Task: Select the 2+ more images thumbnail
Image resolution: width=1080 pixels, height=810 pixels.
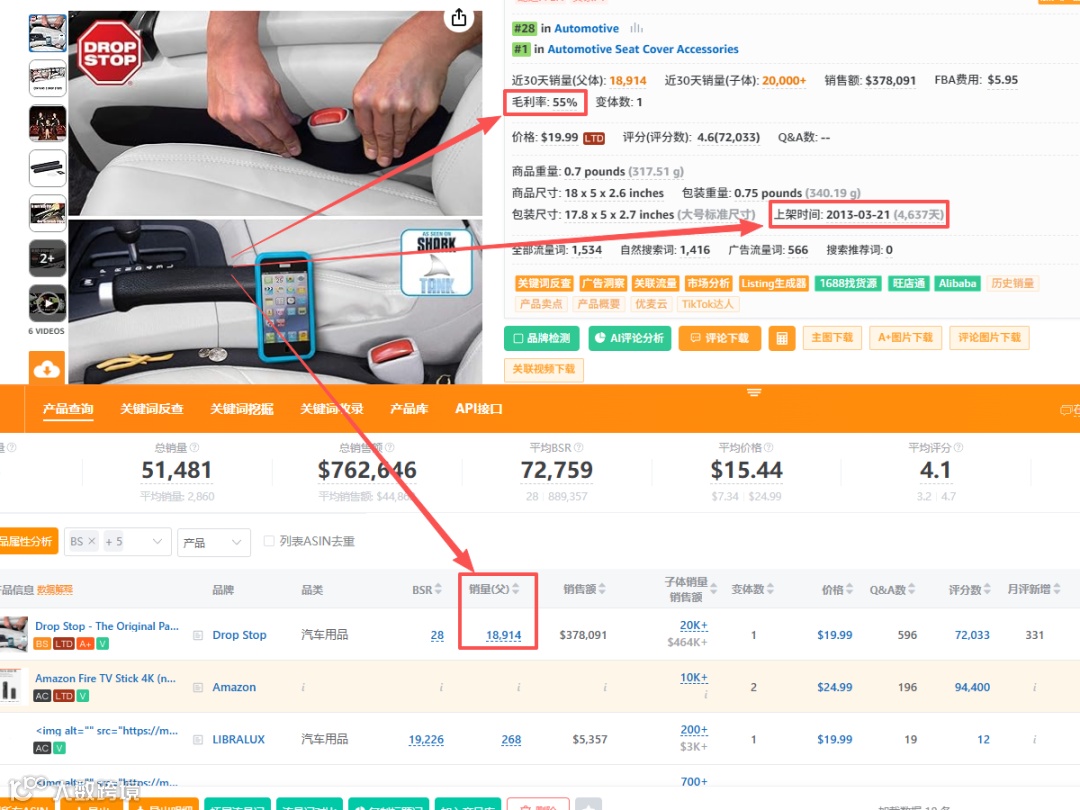Action: 48,258
